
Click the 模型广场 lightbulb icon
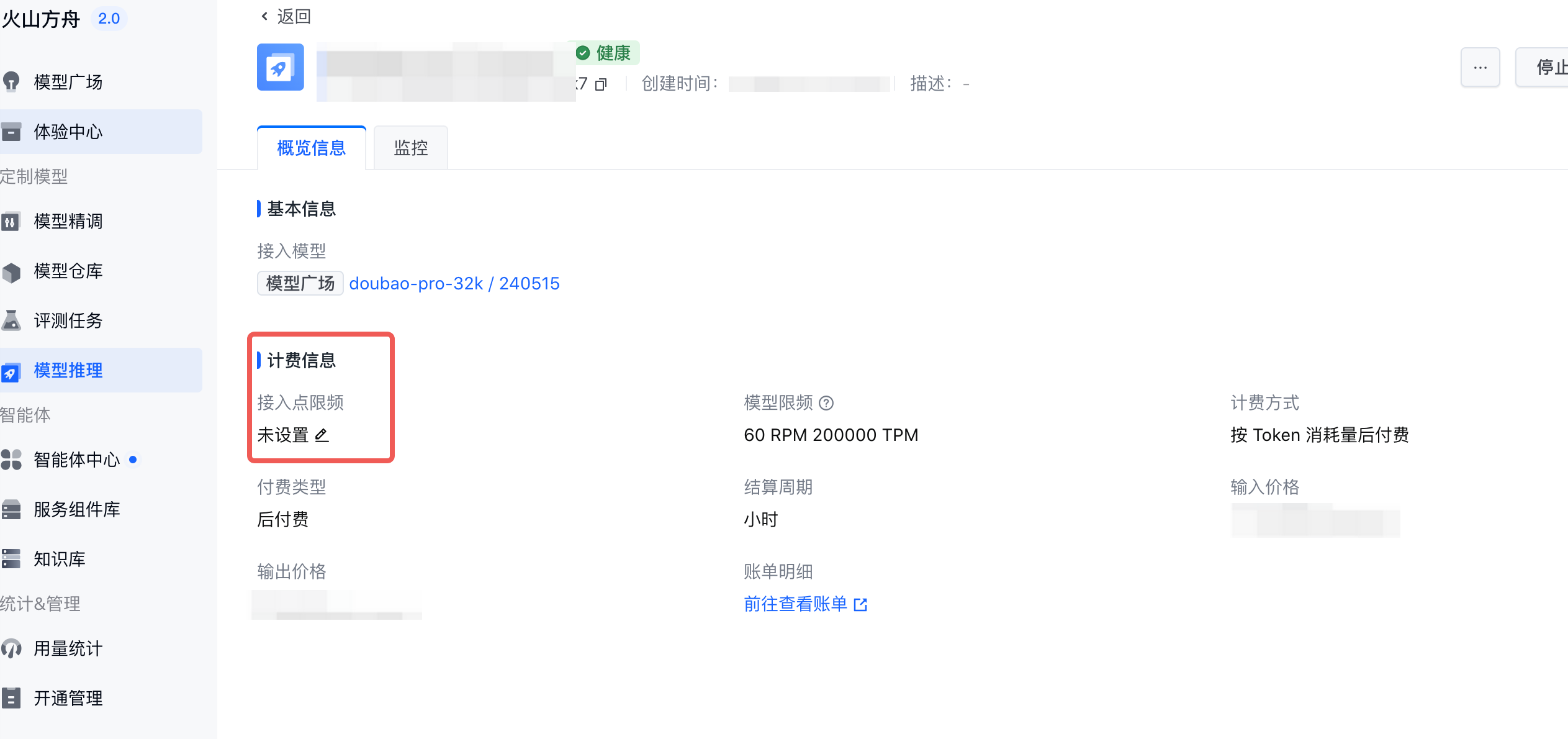(11, 82)
